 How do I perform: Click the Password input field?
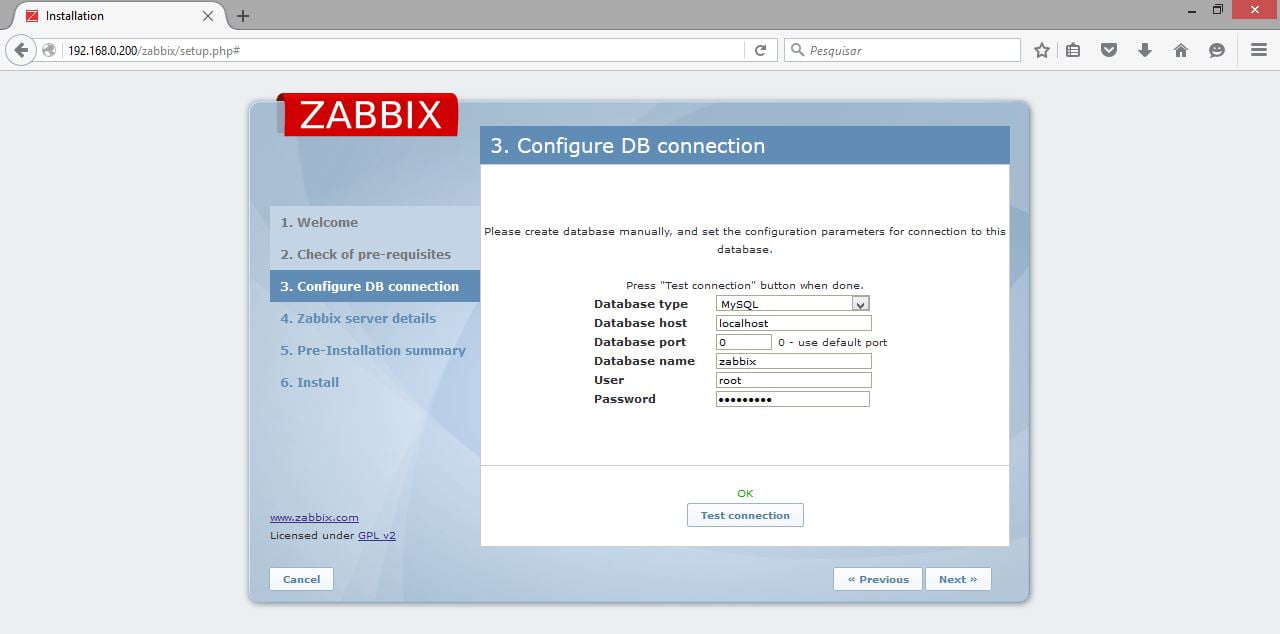[793, 399]
